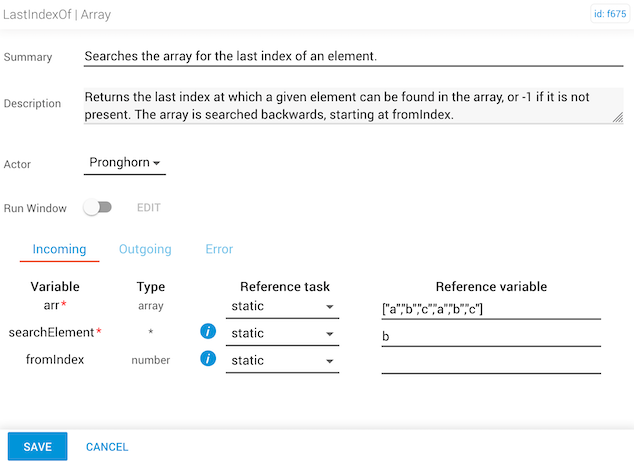This screenshot has width=634, height=462.
Task: Click the Description resize handle corner
Action: tap(618, 118)
